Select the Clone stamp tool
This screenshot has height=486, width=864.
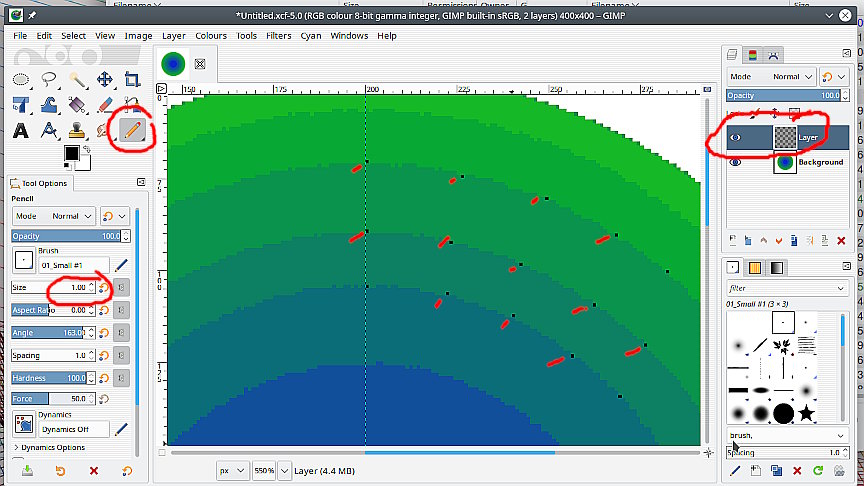pos(76,130)
